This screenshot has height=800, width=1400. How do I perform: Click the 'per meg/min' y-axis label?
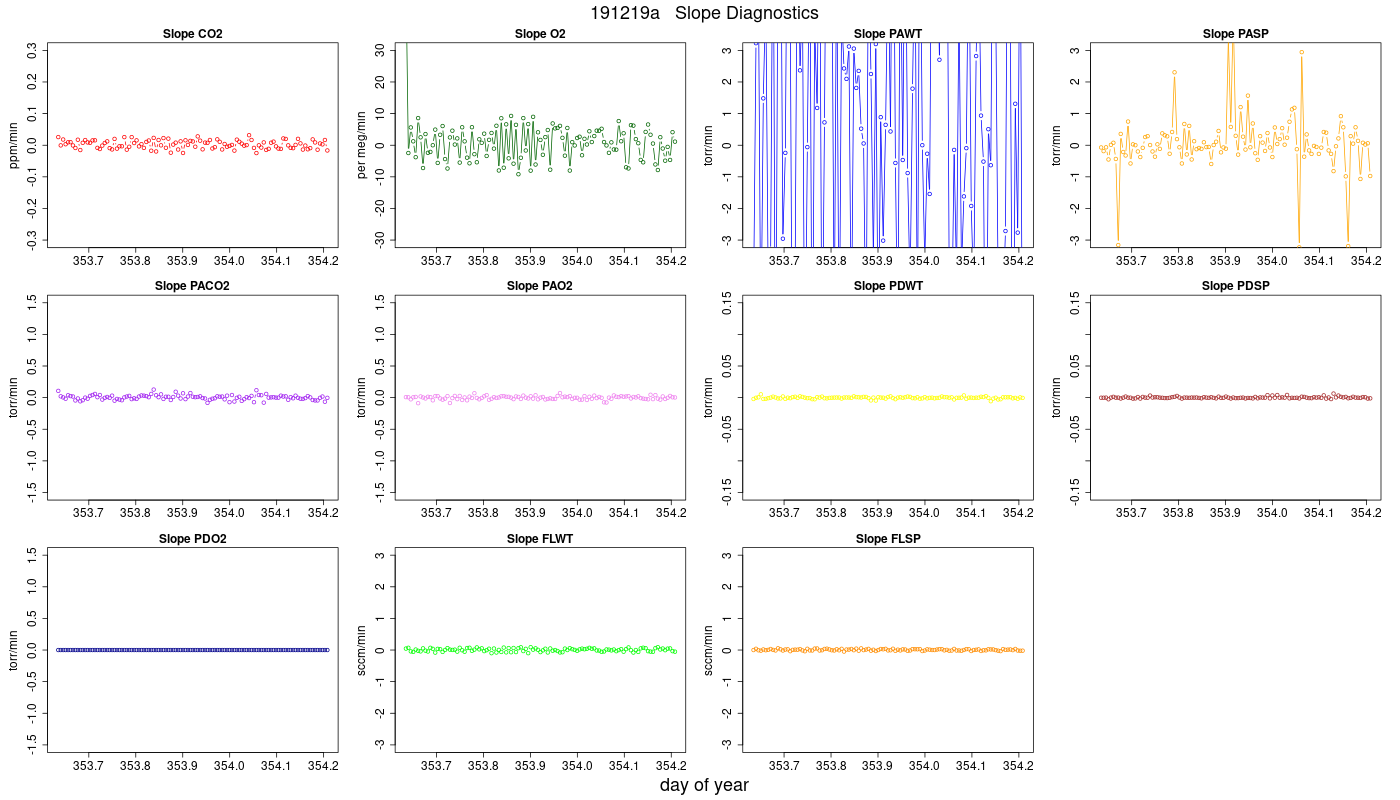tap(362, 145)
